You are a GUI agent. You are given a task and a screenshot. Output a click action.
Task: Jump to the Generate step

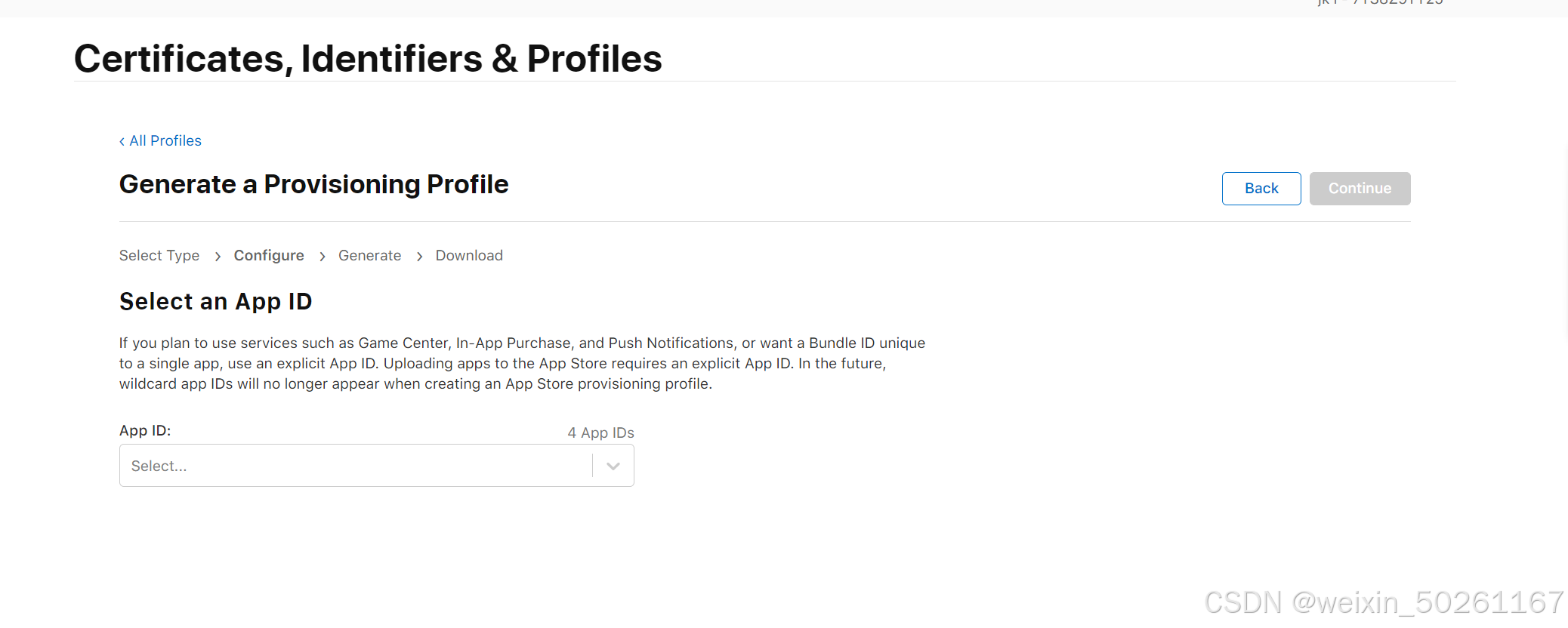[369, 256]
